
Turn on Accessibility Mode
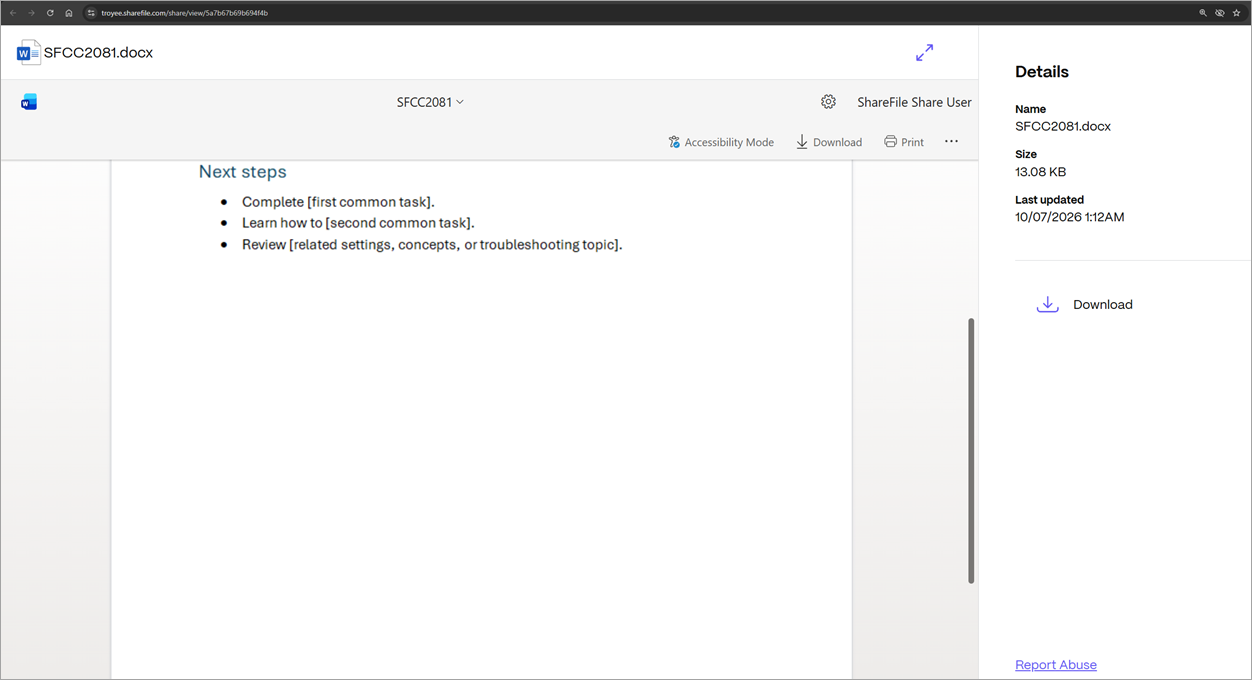click(x=721, y=142)
